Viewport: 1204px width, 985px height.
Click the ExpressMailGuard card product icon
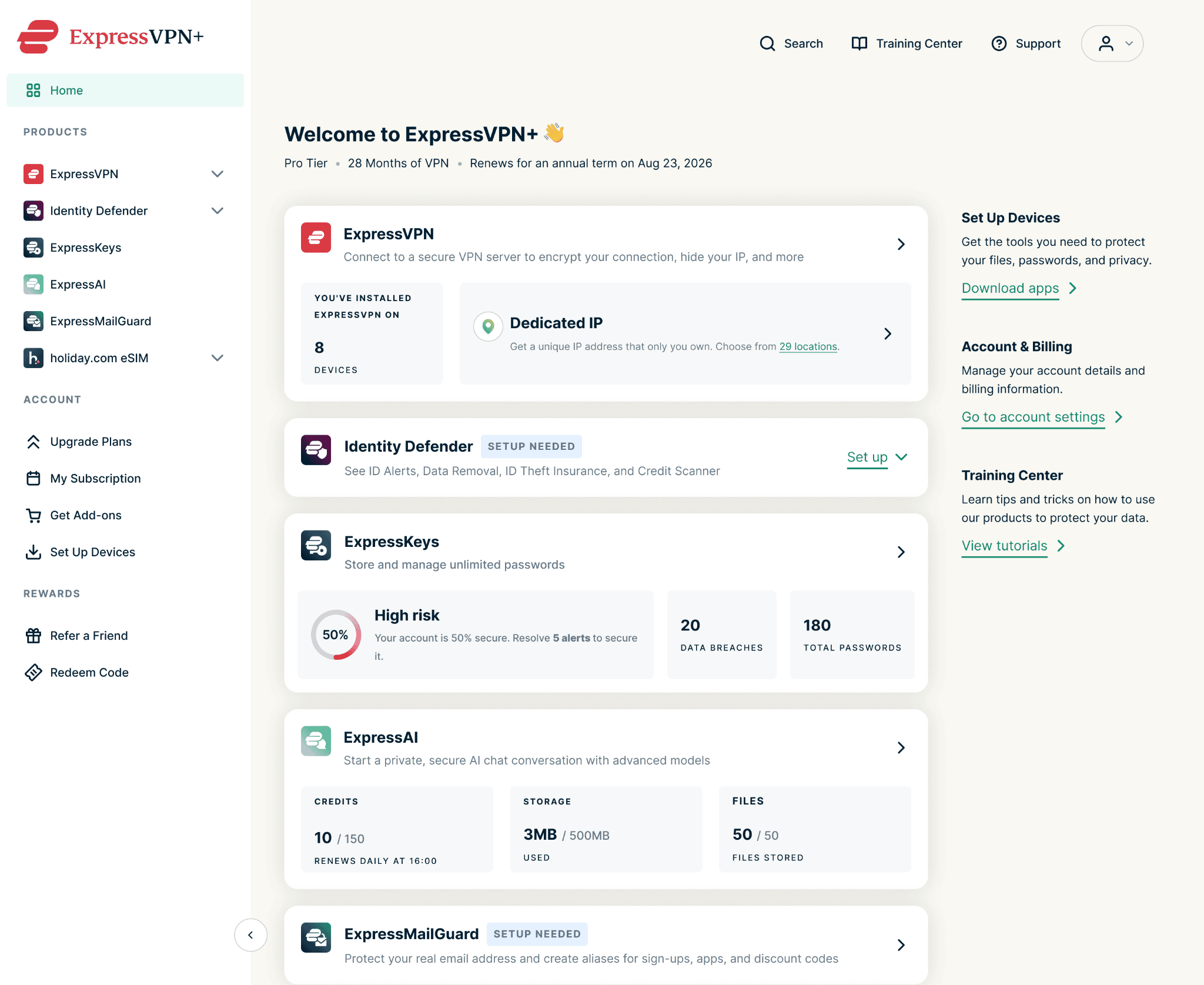[x=316, y=937]
